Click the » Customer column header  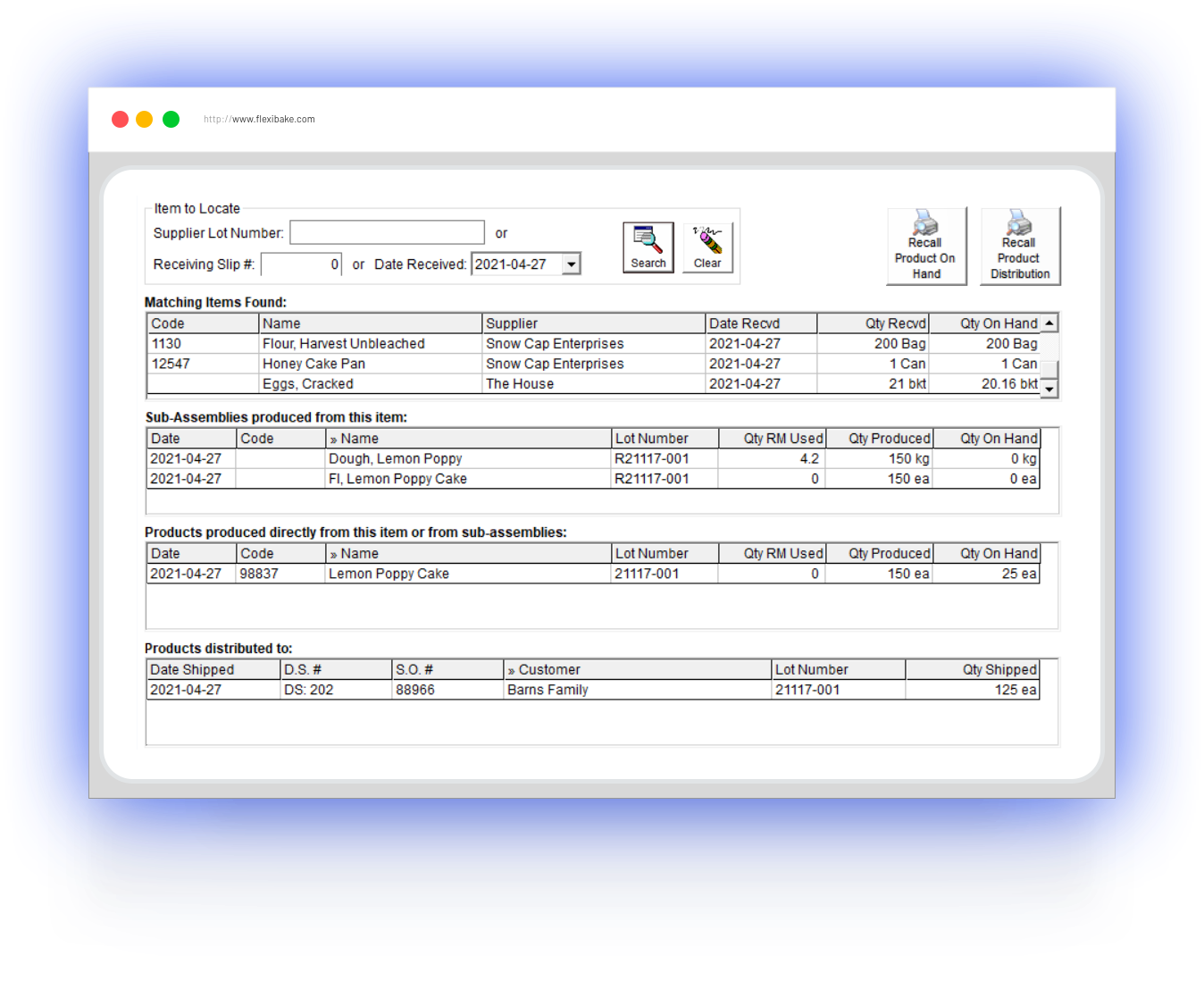(x=638, y=670)
